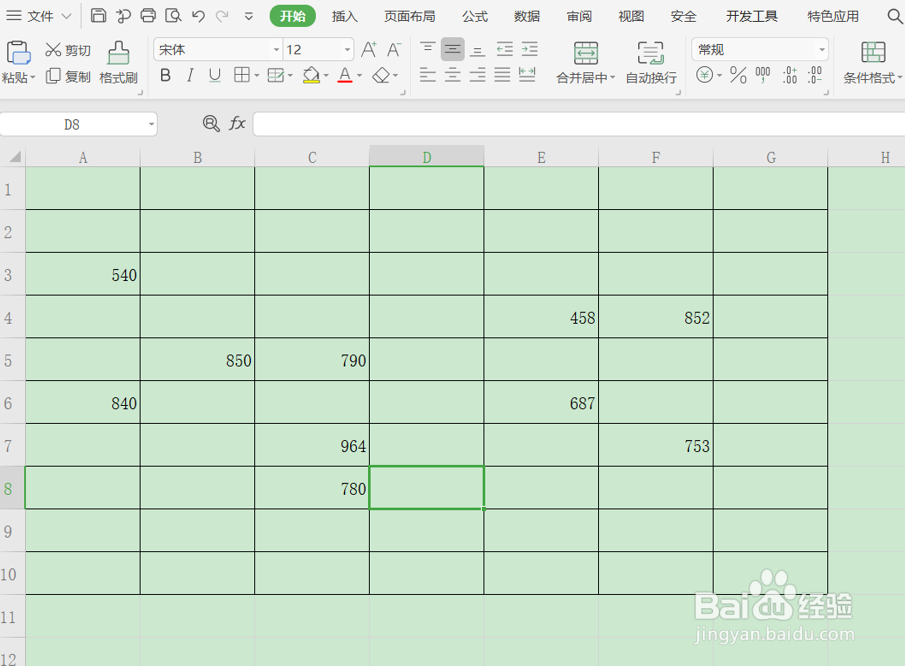The height and width of the screenshot is (666, 905).
Task: Click the 条件格式 button
Action: (x=872, y=62)
